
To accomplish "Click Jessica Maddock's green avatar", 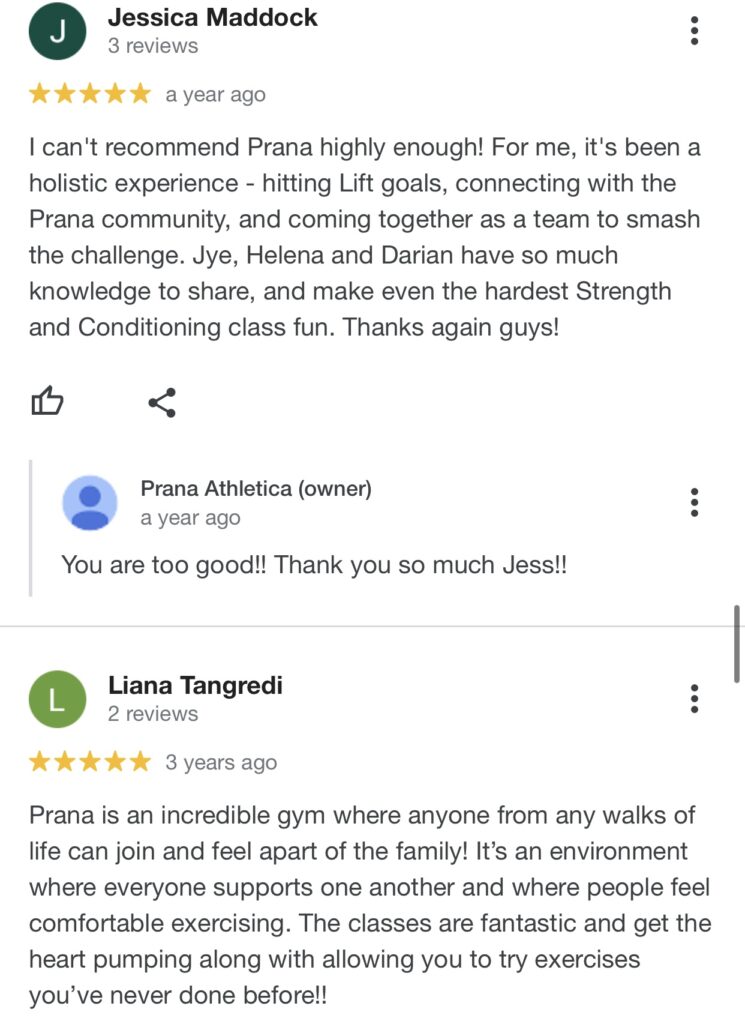I will pyautogui.click(x=57, y=31).
